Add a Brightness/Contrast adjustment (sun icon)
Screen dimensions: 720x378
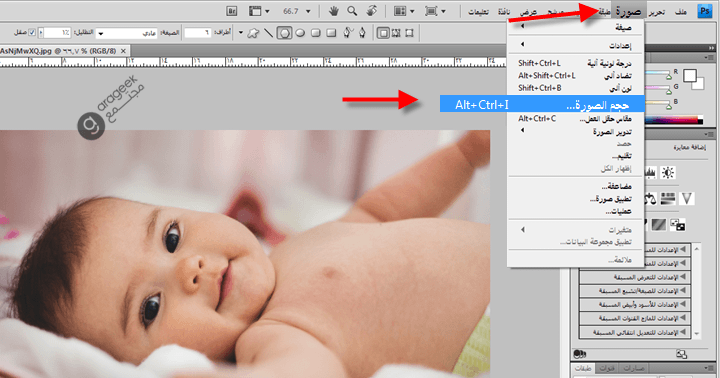point(667,173)
